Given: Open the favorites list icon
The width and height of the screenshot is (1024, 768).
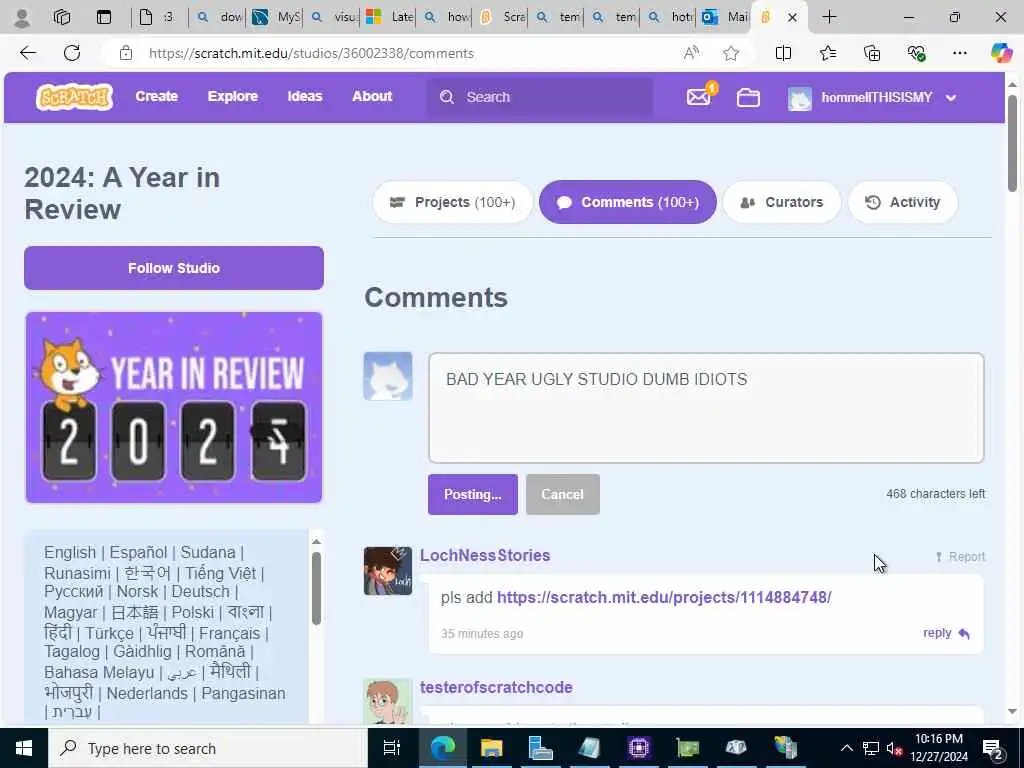Looking at the screenshot, I should click(x=827, y=53).
